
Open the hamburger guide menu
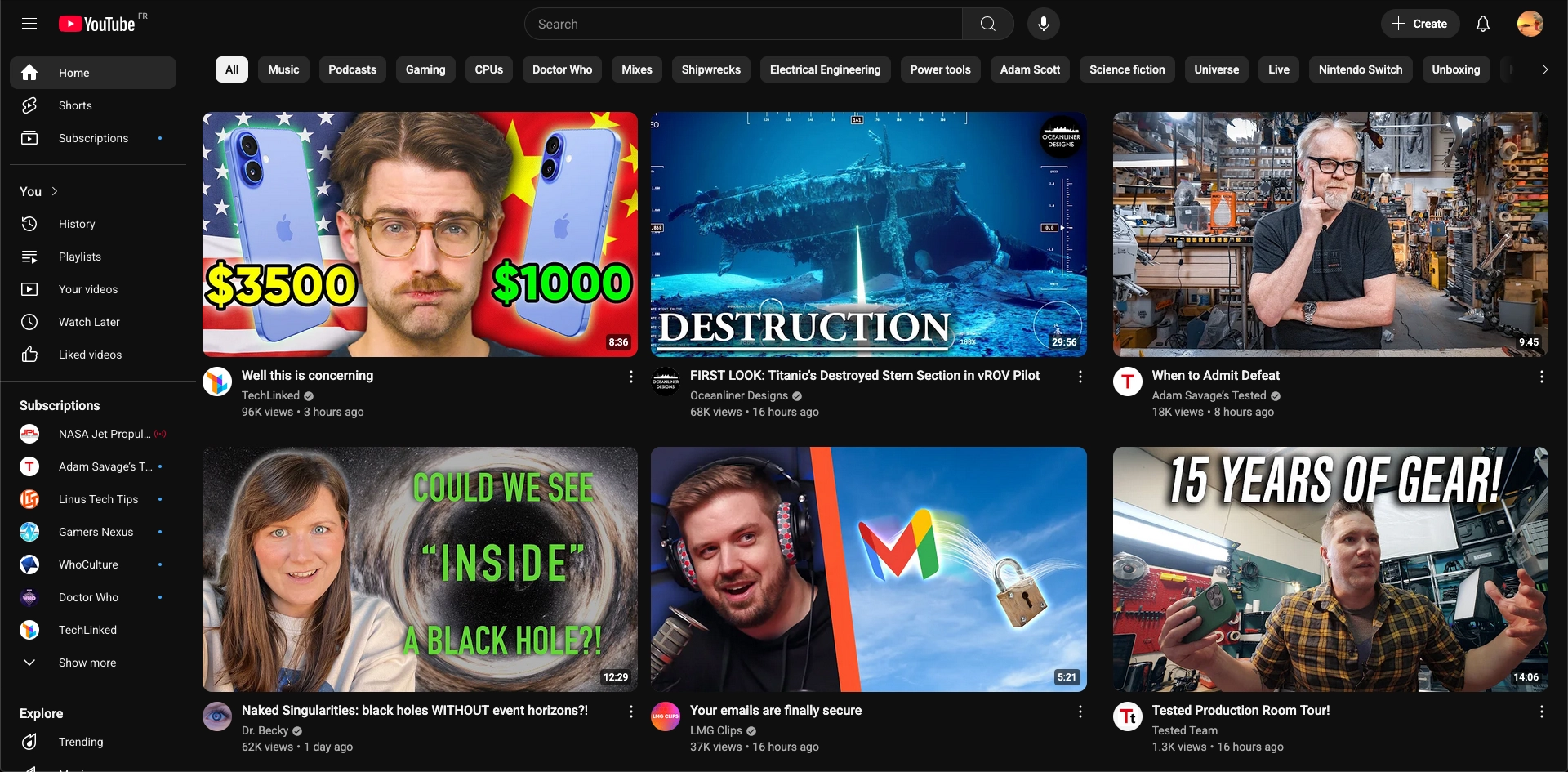[x=29, y=24]
